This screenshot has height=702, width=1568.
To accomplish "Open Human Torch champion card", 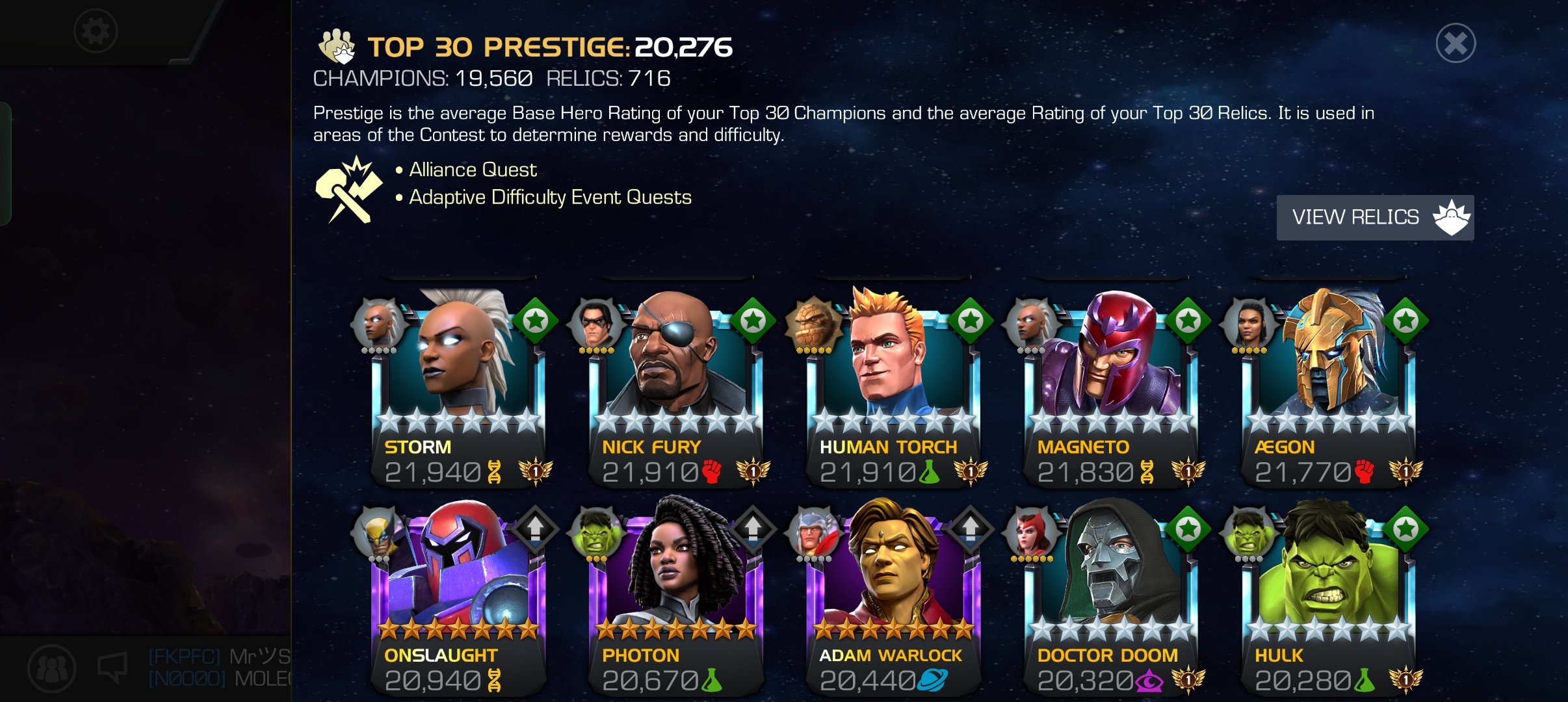I will click(895, 390).
